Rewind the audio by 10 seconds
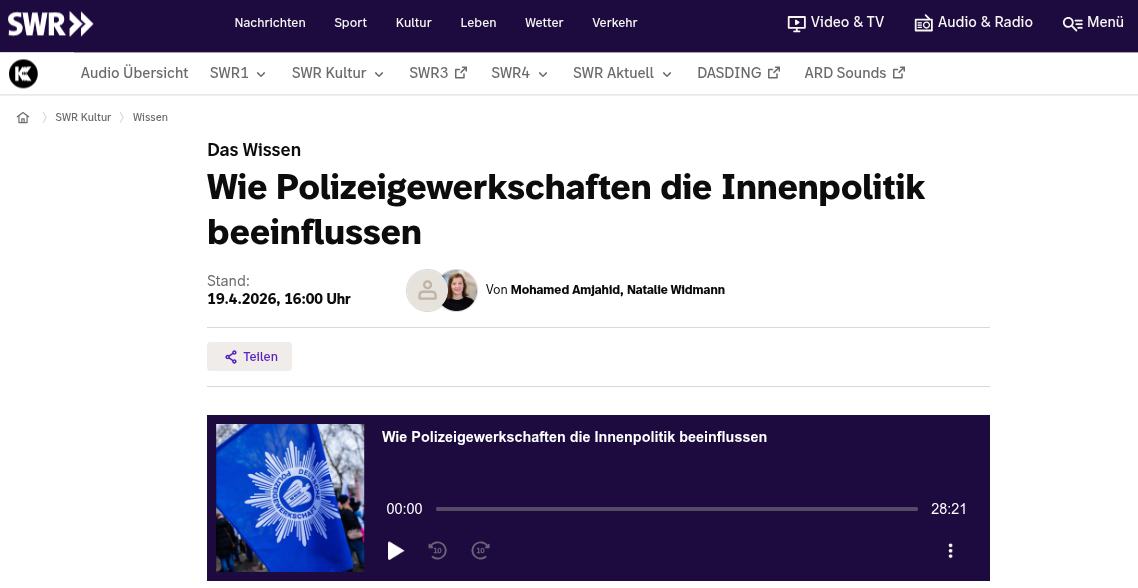The width and height of the screenshot is (1138, 588). [x=438, y=551]
